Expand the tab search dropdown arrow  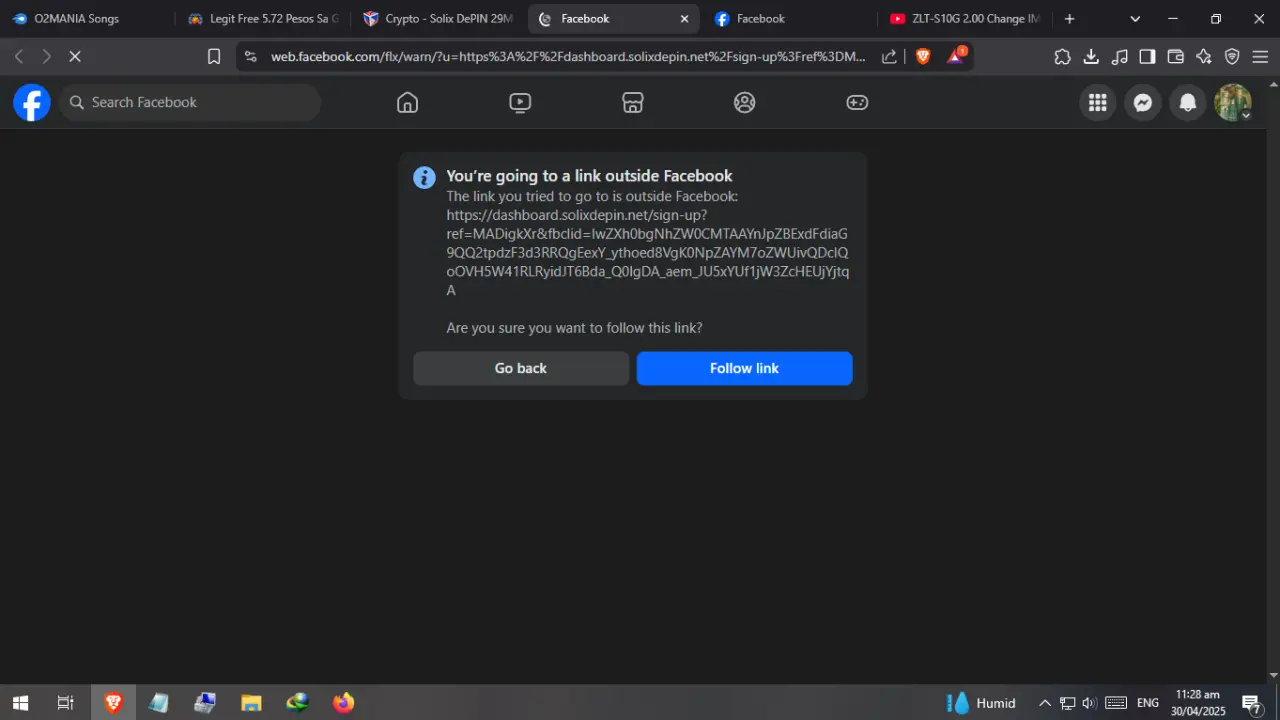coord(1135,19)
